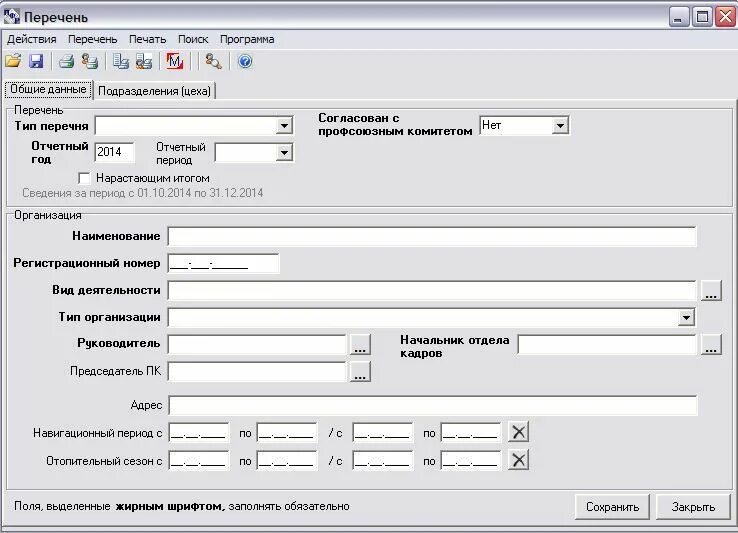
Task: Click the Председатель ПК input field
Action: pos(257,371)
